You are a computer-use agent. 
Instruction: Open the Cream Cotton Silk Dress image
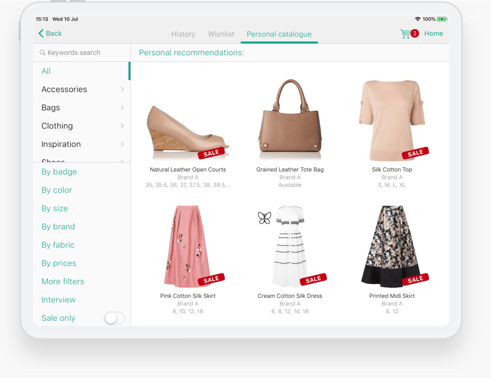coord(290,246)
